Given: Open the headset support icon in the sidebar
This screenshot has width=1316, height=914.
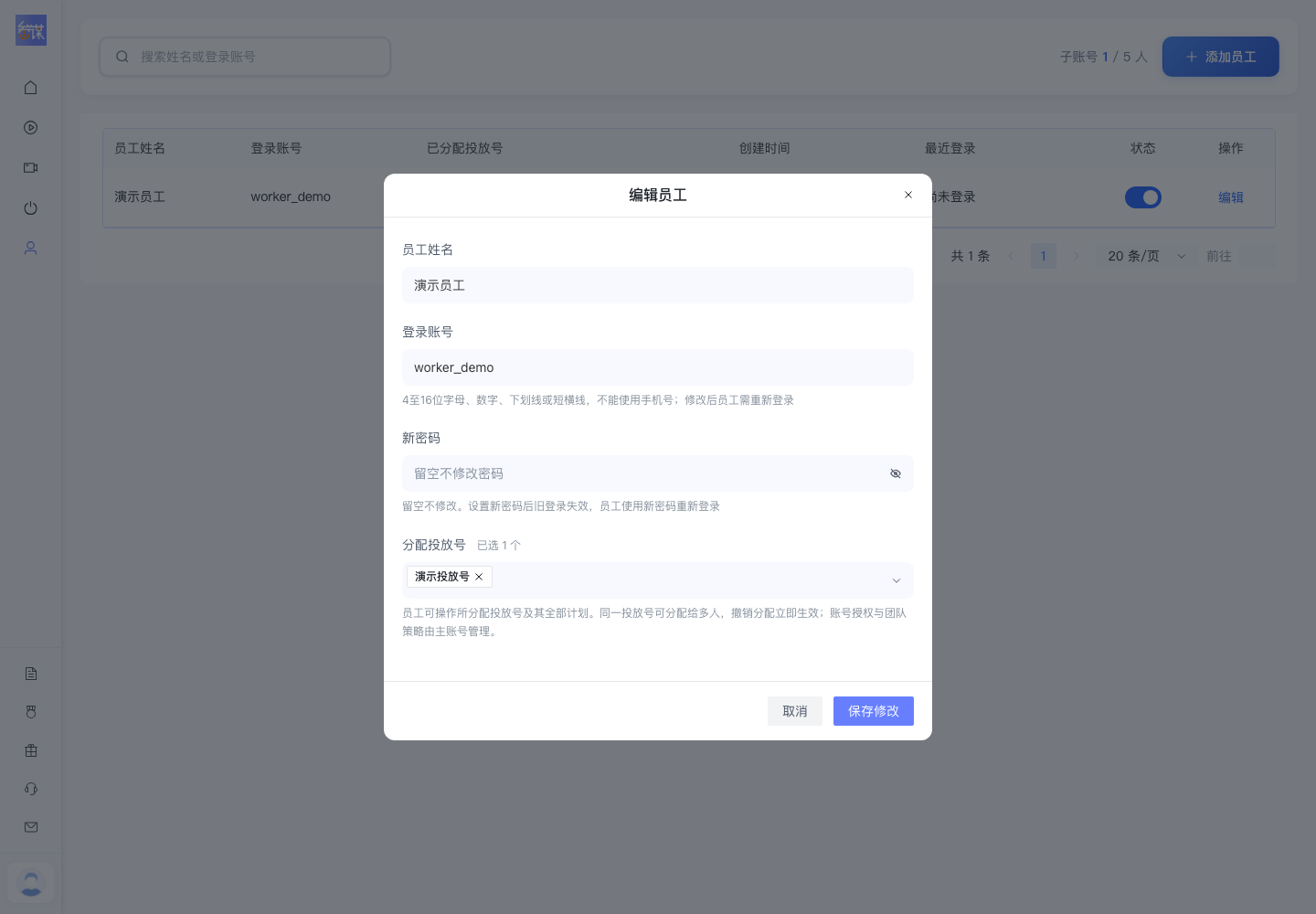Looking at the screenshot, I should point(31,789).
